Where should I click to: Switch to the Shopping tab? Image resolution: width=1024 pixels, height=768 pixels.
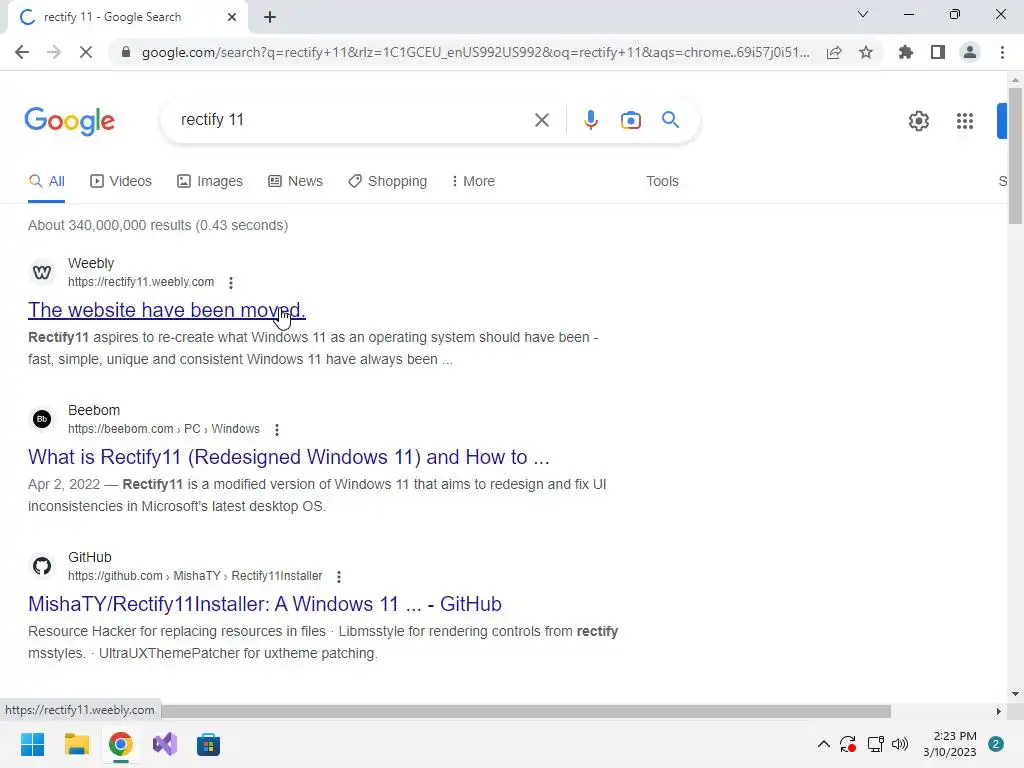click(x=387, y=181)
